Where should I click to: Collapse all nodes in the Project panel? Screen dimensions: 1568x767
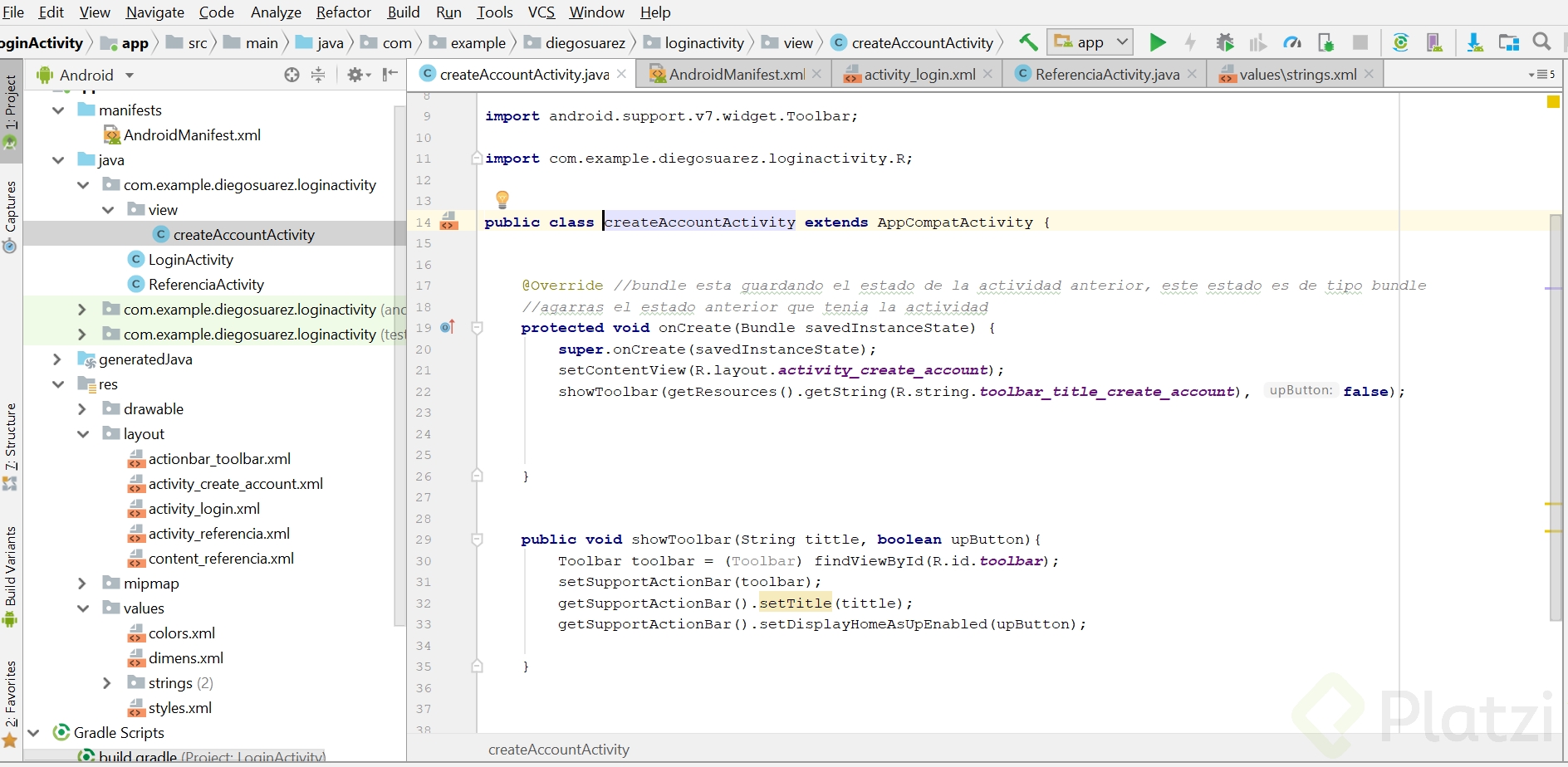click(x=318, y=75)
